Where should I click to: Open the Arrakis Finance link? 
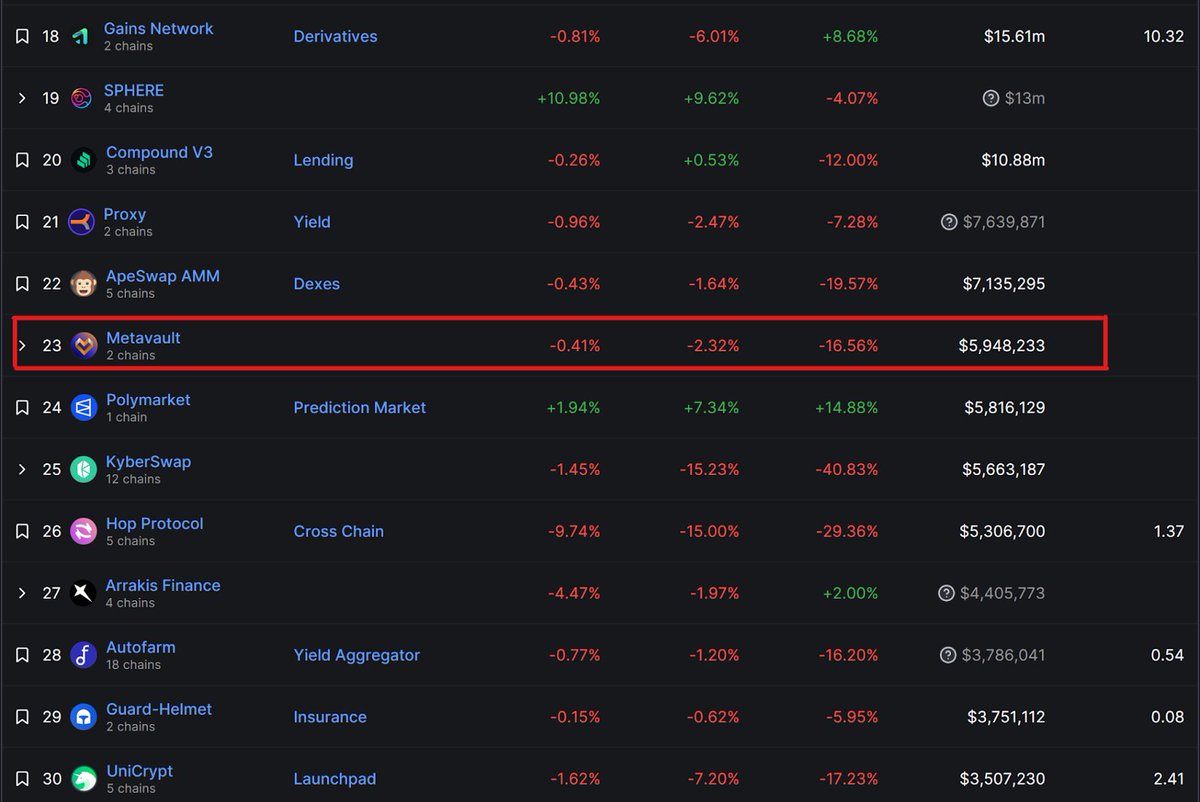pos(163,586)
